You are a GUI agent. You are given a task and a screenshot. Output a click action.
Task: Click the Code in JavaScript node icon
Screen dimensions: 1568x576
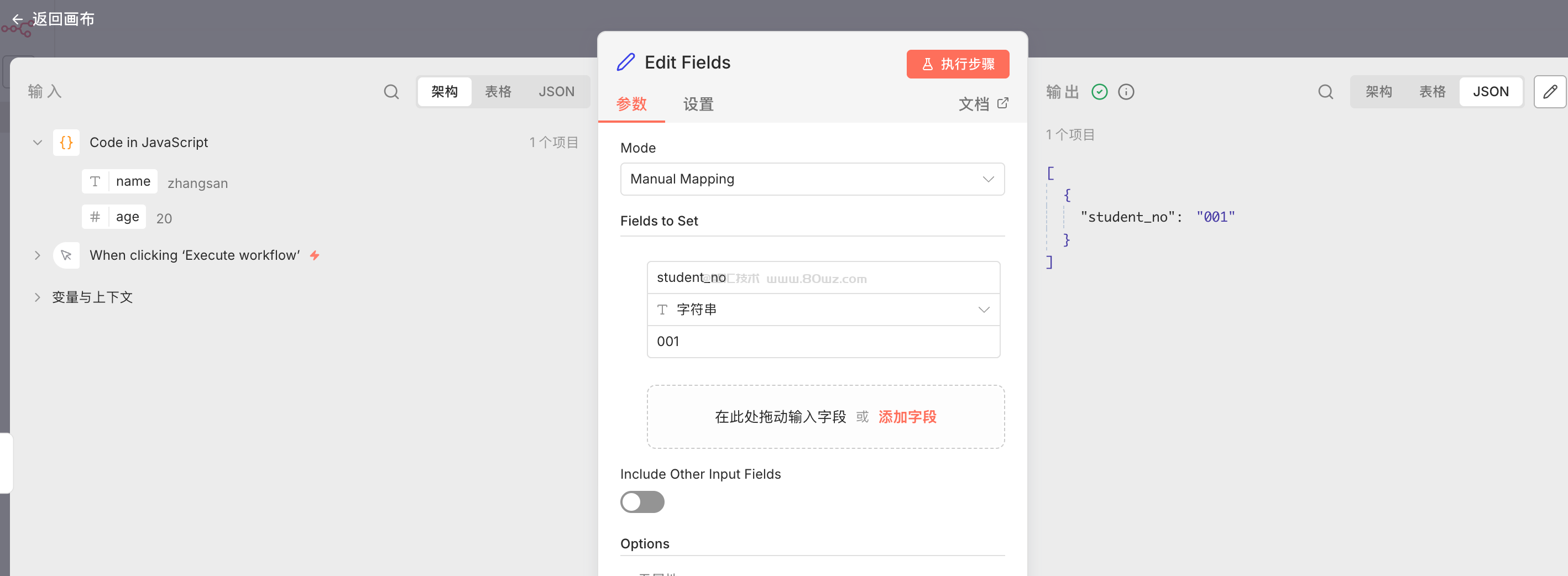(x=66, y=143)
